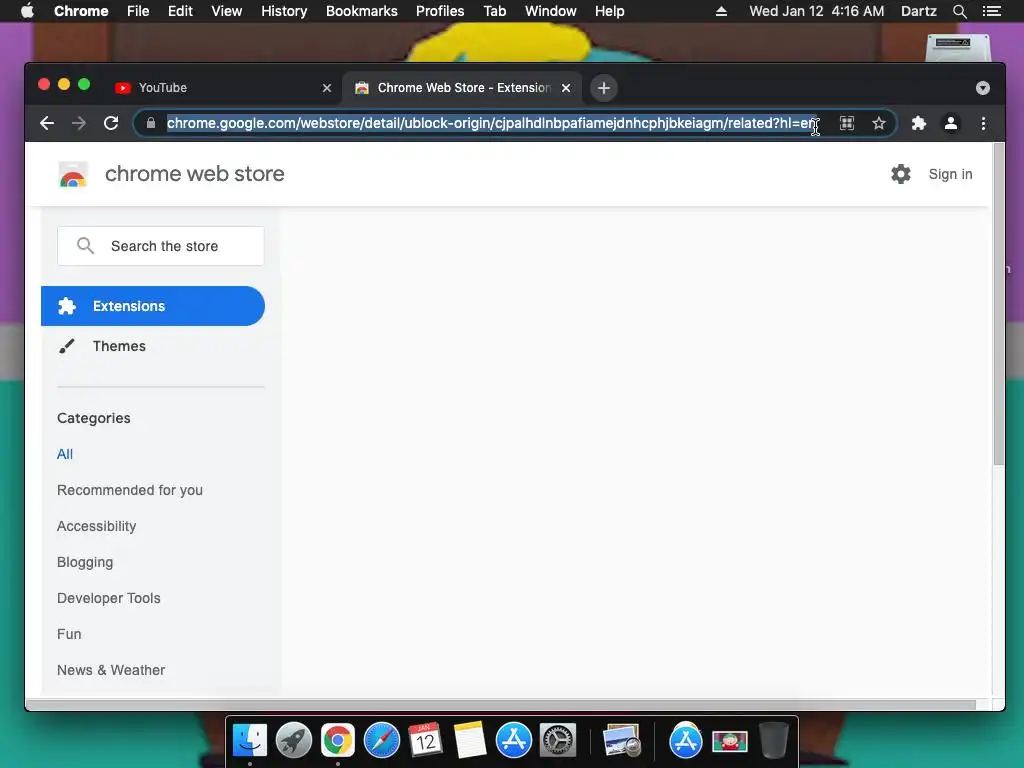The width and height of the screenshot is (1024, 768).
Task: Go back using the browser back arrow
Action: [47, 123]
